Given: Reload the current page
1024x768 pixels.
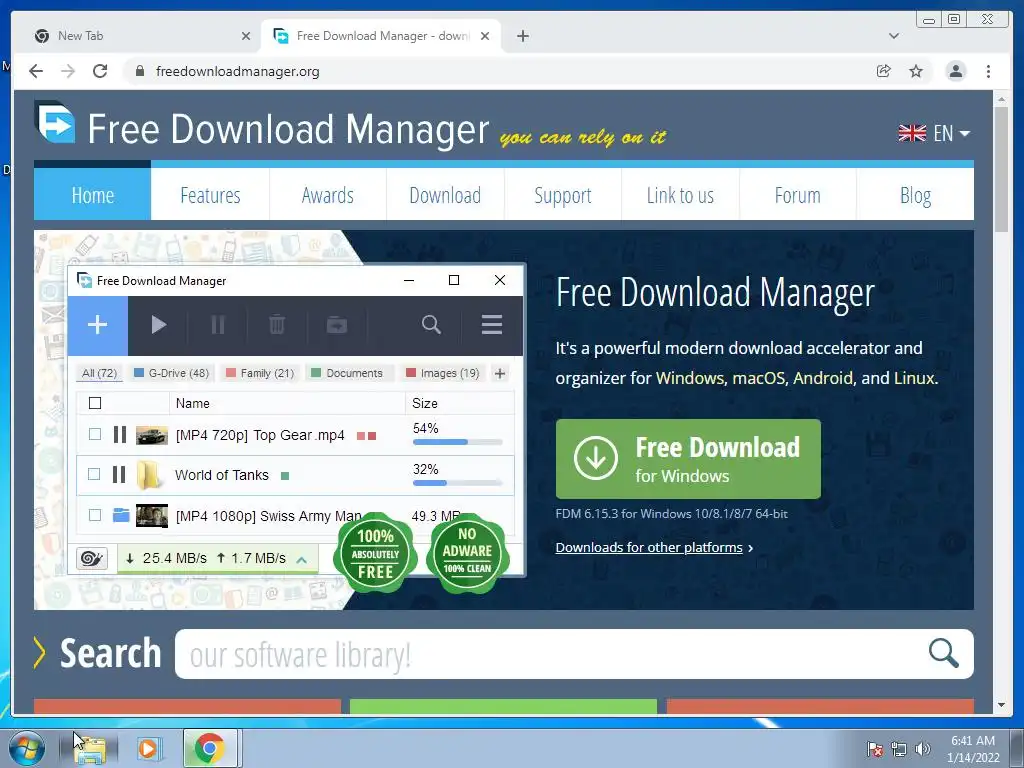Looking at the screenshot, I should 100,71.
